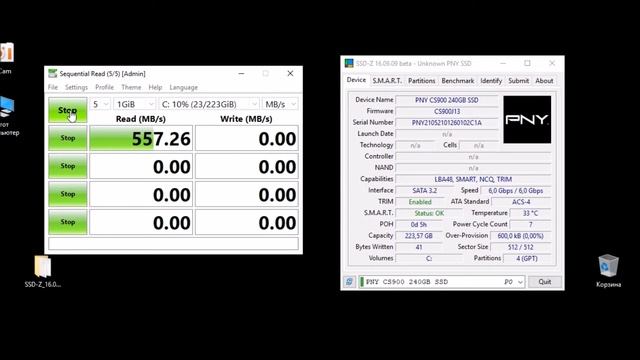This screenshot has width=640, height=360.
Task: Minimize the CrystalDiskMark window
Action: [241, 73]
